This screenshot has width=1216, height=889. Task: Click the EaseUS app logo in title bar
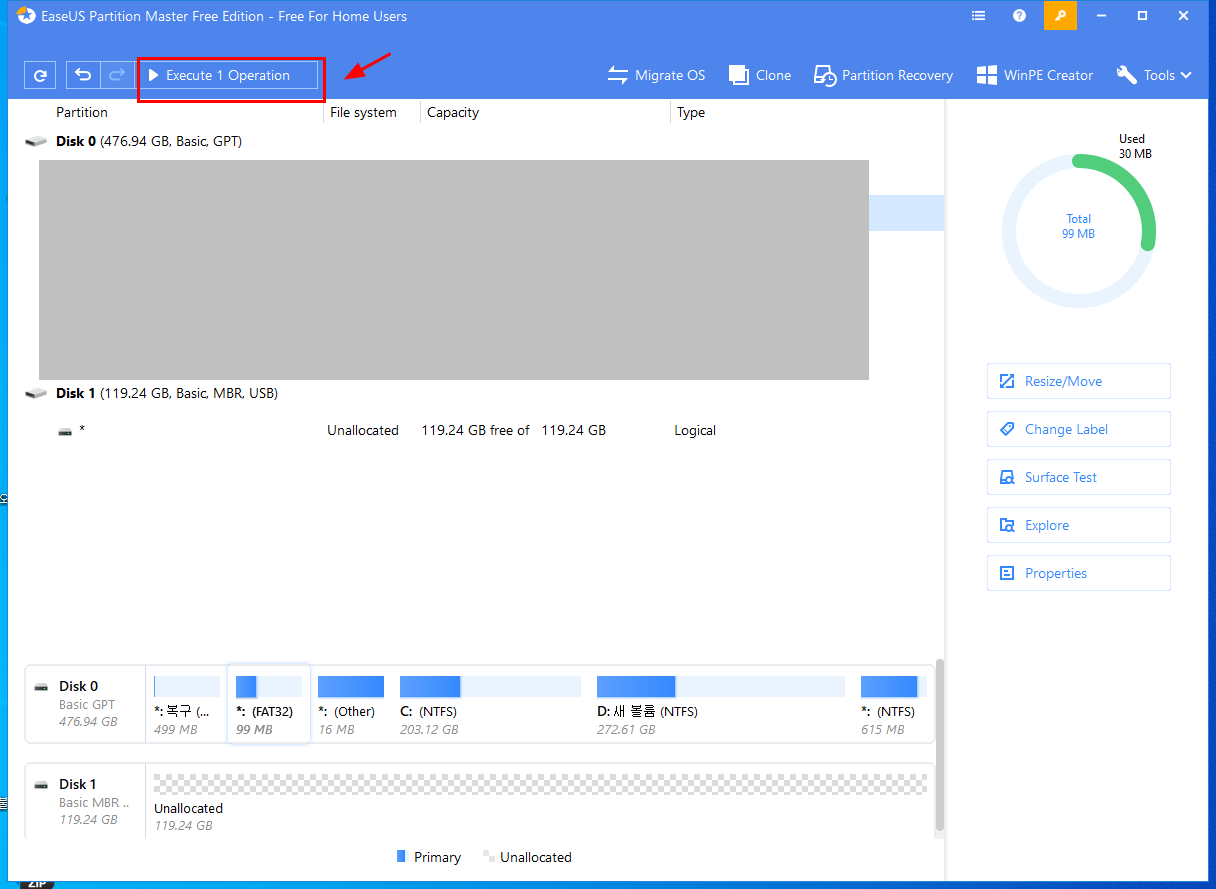(26, 16)
